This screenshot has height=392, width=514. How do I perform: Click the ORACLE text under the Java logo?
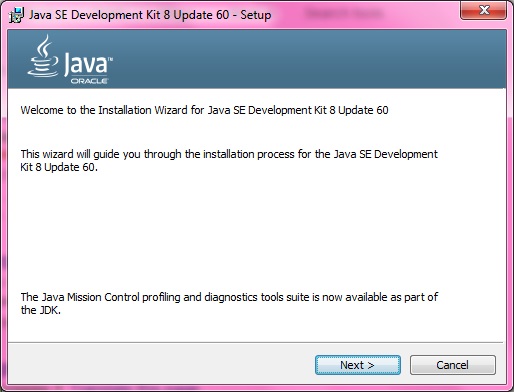click(89, 81)
